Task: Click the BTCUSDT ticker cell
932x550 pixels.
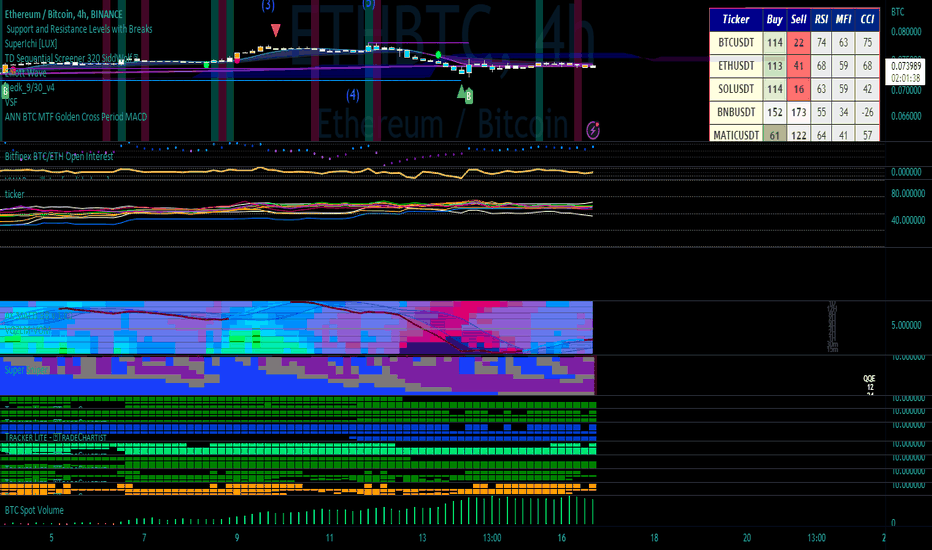Action: tap(736, 43)
